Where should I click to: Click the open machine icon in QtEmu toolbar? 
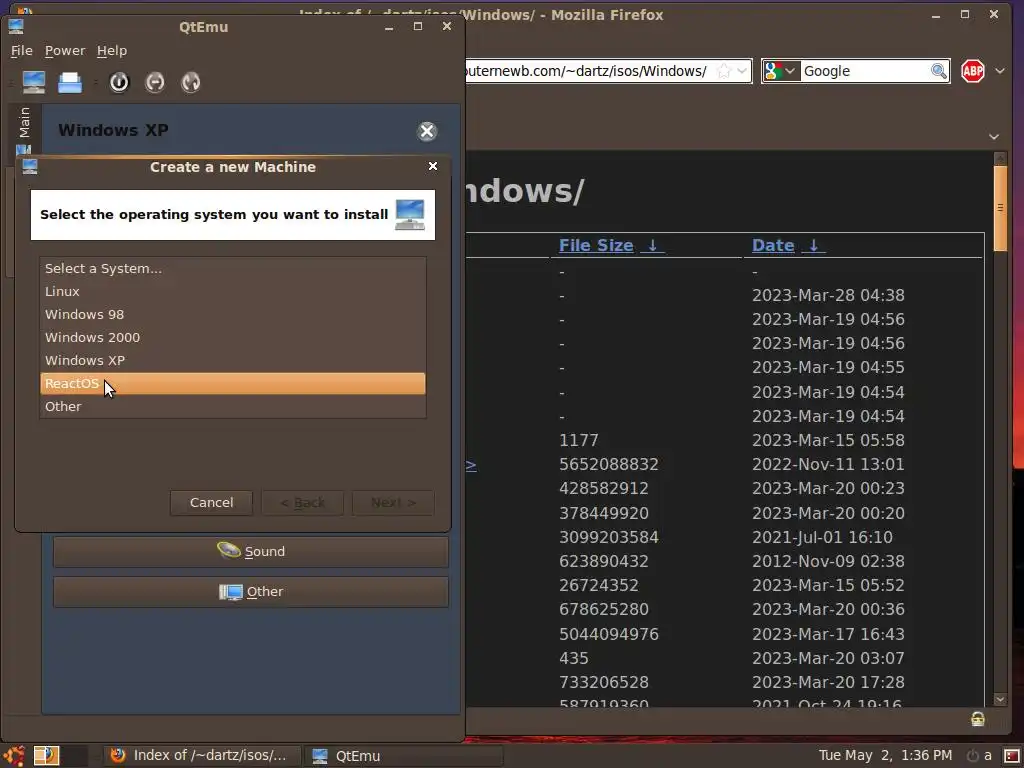tap(70, 82)
